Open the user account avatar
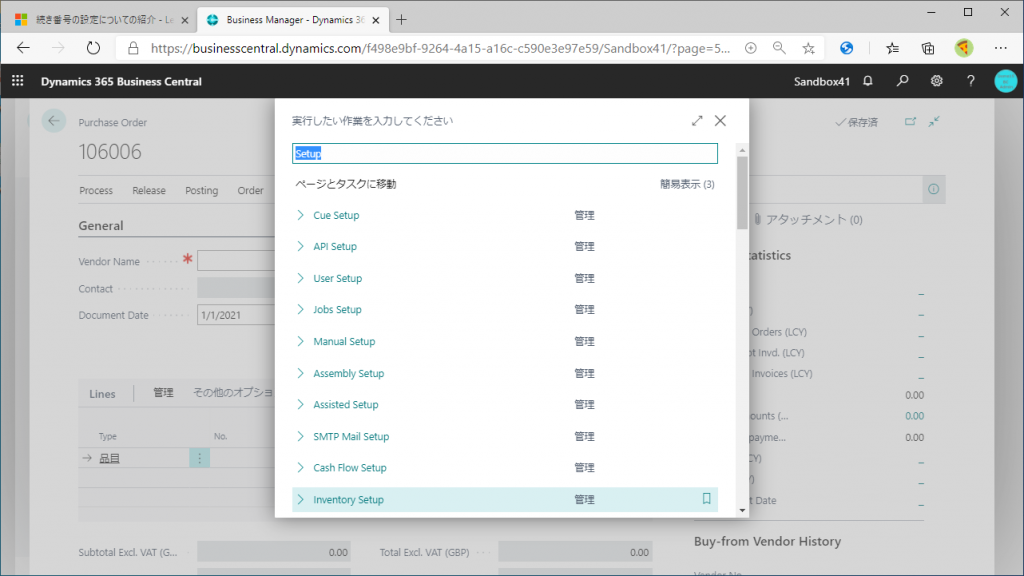Image resolution: width=1024 pixels, height=576 pixels. click(x=1006, y=81)
